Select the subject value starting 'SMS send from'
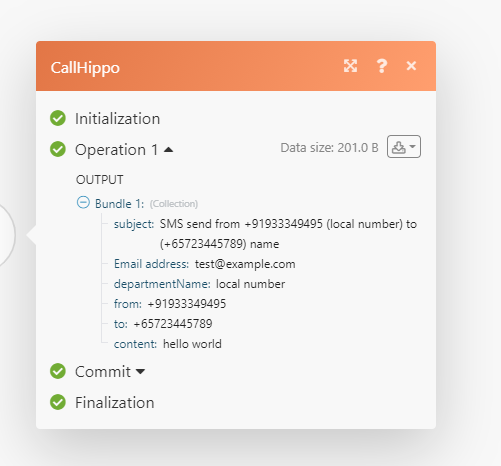This screenshot has height=466, width=501. pyautogui.click(x=288, y=234)
